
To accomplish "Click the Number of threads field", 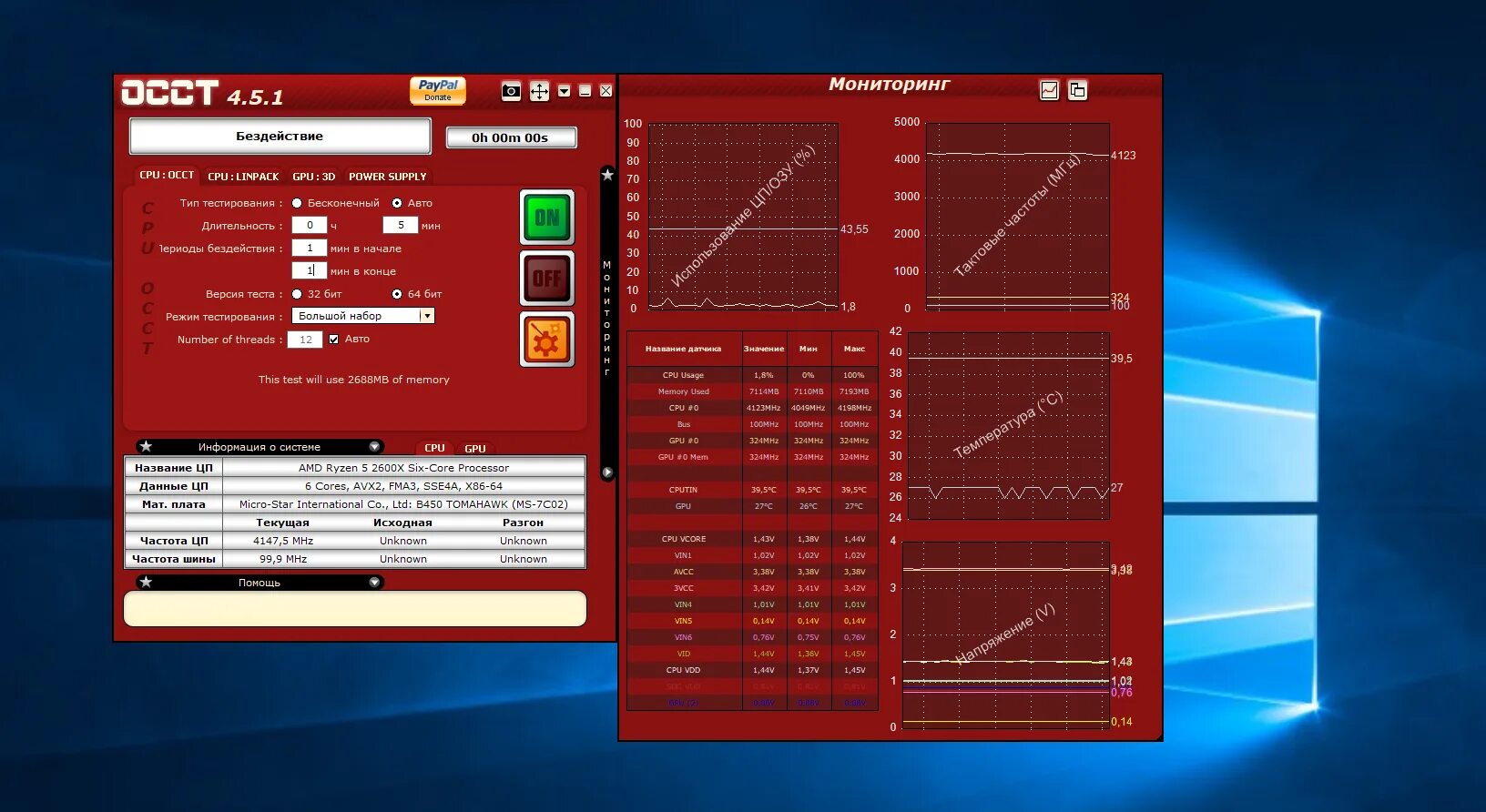I will (x=305, y=340).
